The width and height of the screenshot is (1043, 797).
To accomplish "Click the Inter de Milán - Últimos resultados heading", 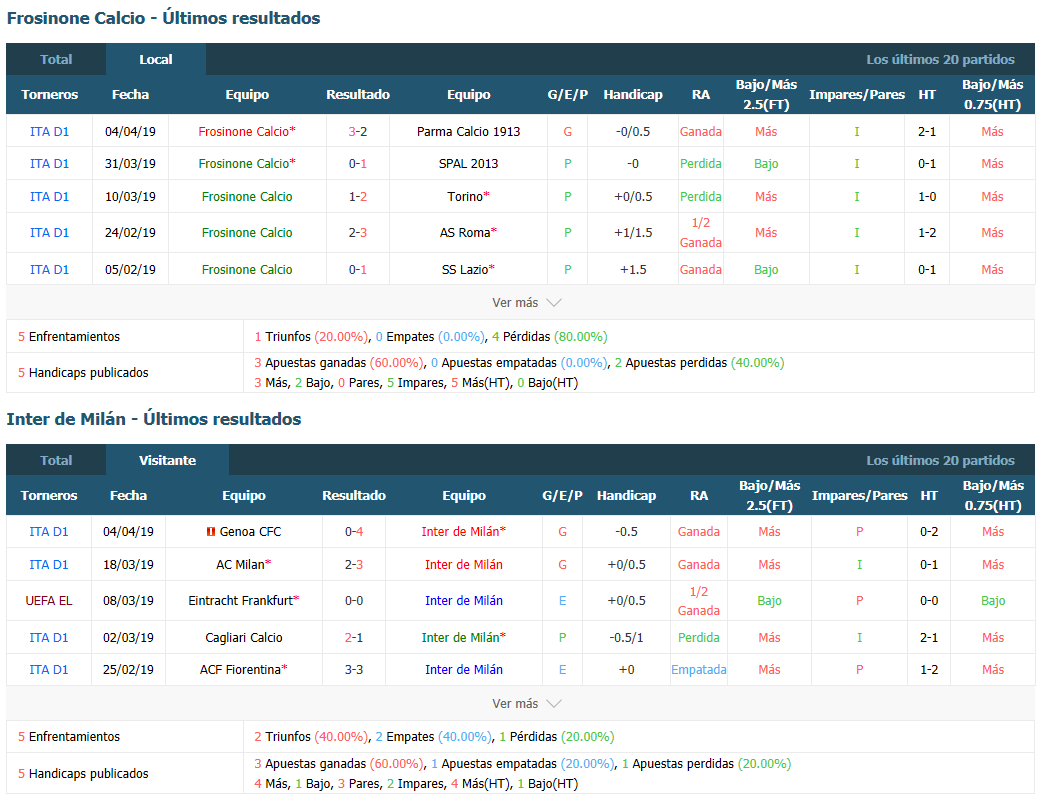I will [x=154, y=419].
